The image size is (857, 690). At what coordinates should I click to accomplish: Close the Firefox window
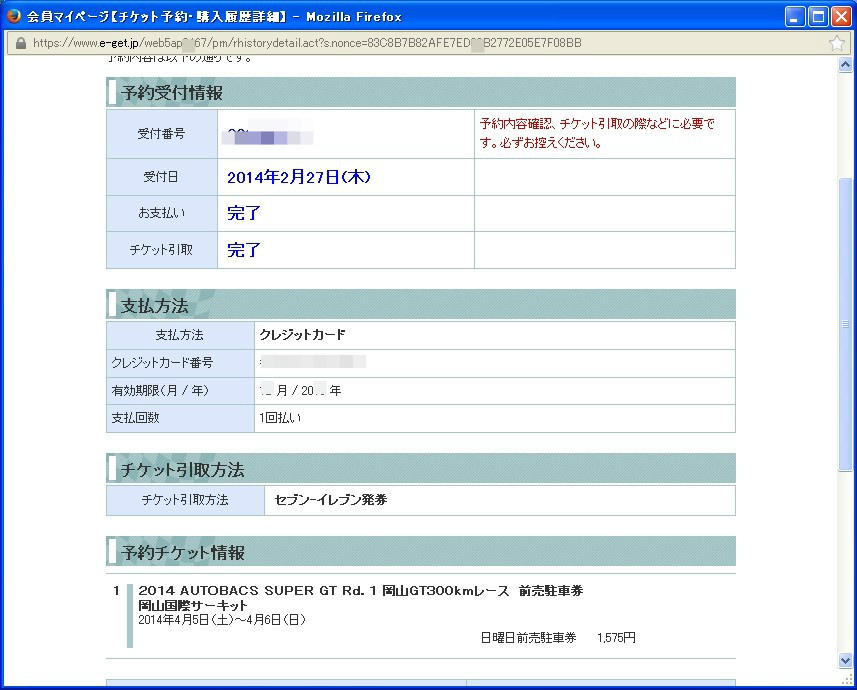(841, 16)
